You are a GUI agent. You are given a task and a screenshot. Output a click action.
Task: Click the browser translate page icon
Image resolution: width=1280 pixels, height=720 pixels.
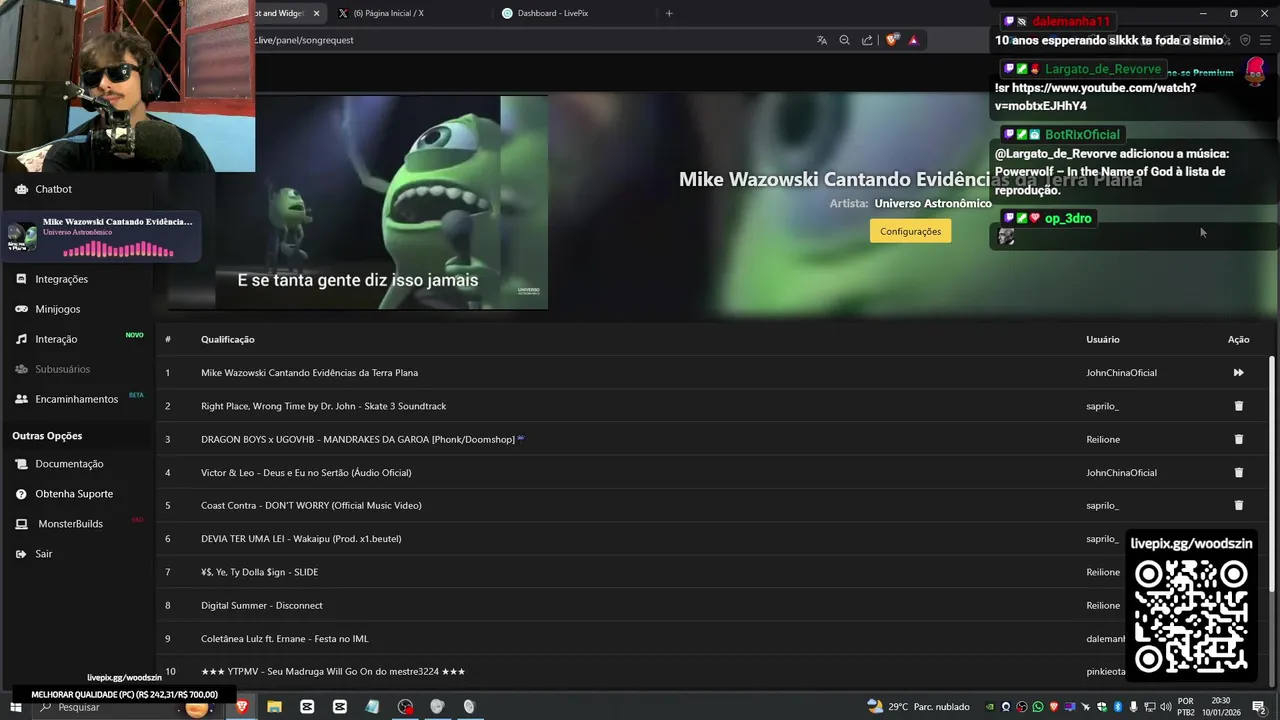pos(822,40)
